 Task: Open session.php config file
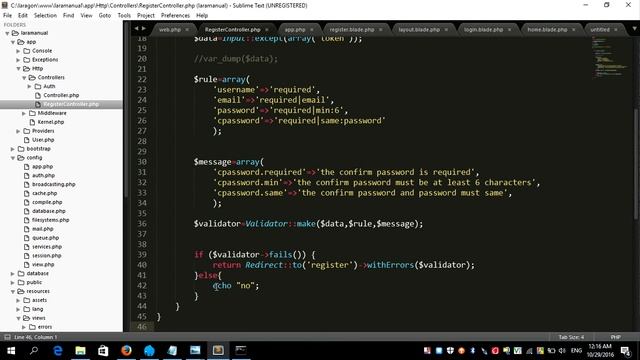click(47, 256)
